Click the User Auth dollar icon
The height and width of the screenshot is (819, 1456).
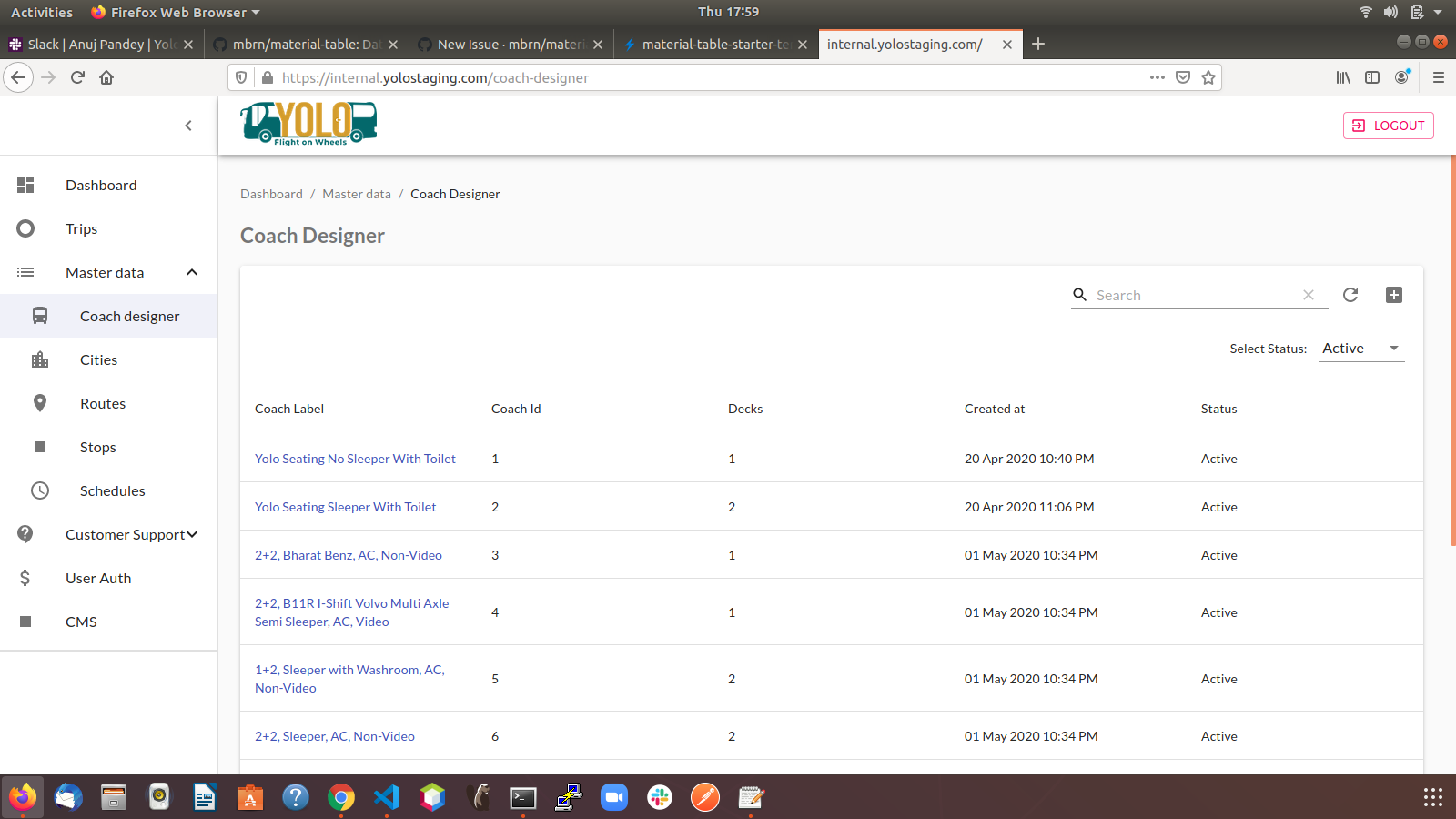25,578
